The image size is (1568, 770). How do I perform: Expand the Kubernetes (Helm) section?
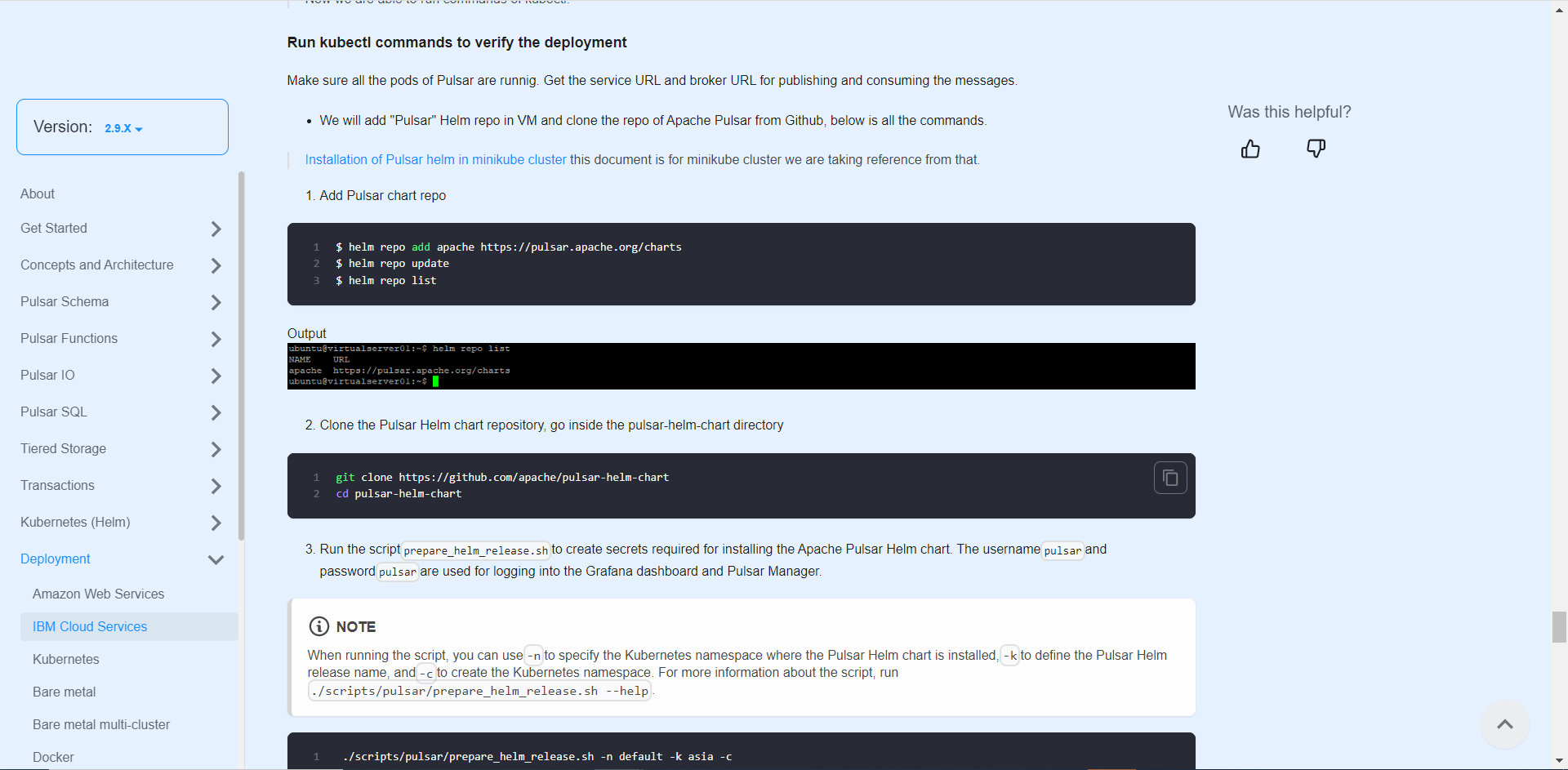[216, 523]
